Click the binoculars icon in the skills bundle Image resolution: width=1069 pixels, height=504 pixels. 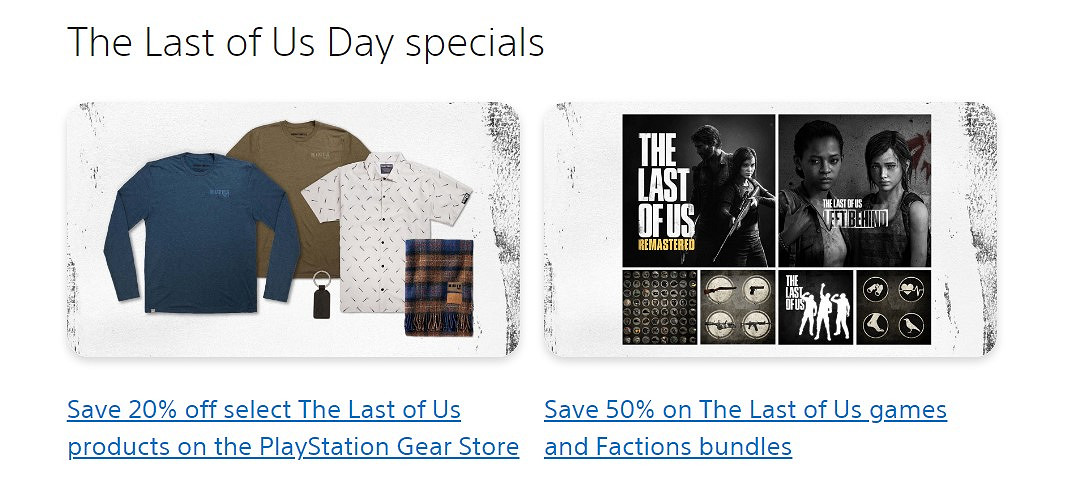pos(877,291)
